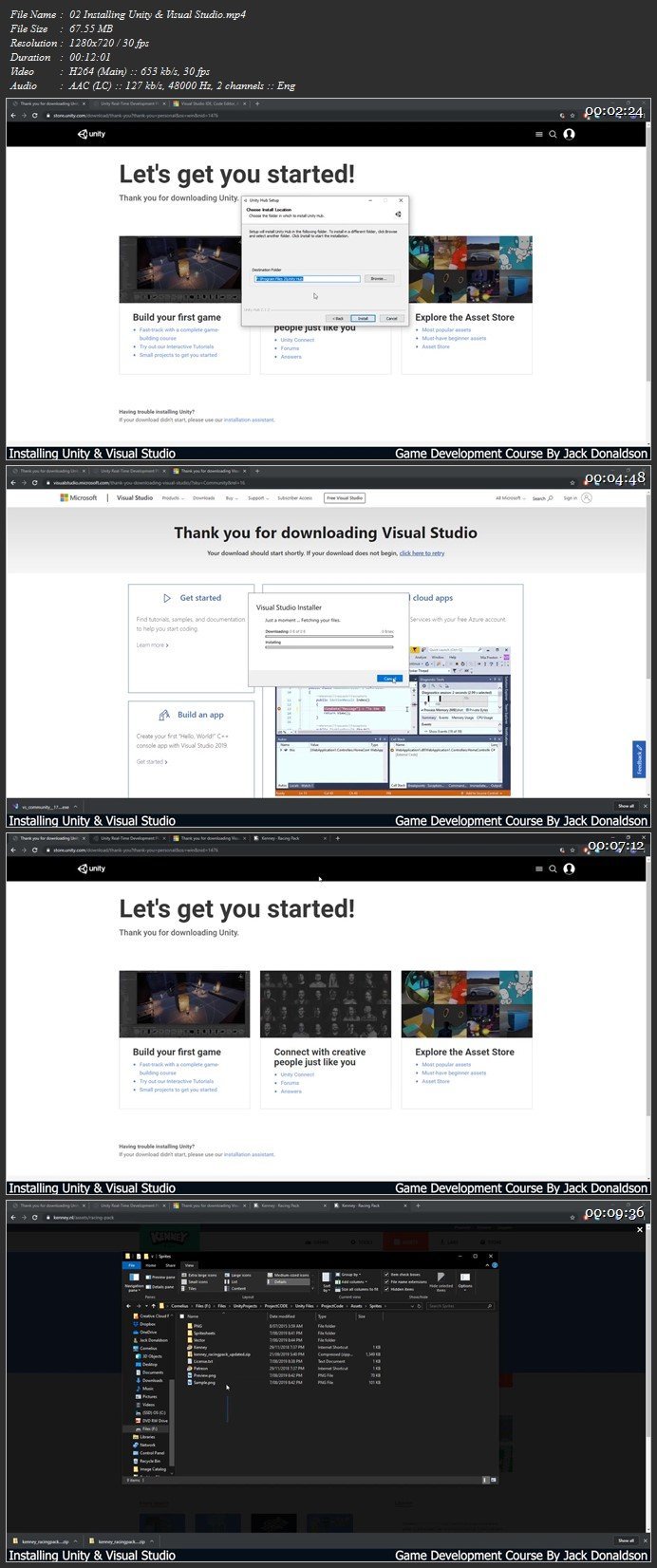Open the Options button in File Explorer ribbon

pos(464,1282)
